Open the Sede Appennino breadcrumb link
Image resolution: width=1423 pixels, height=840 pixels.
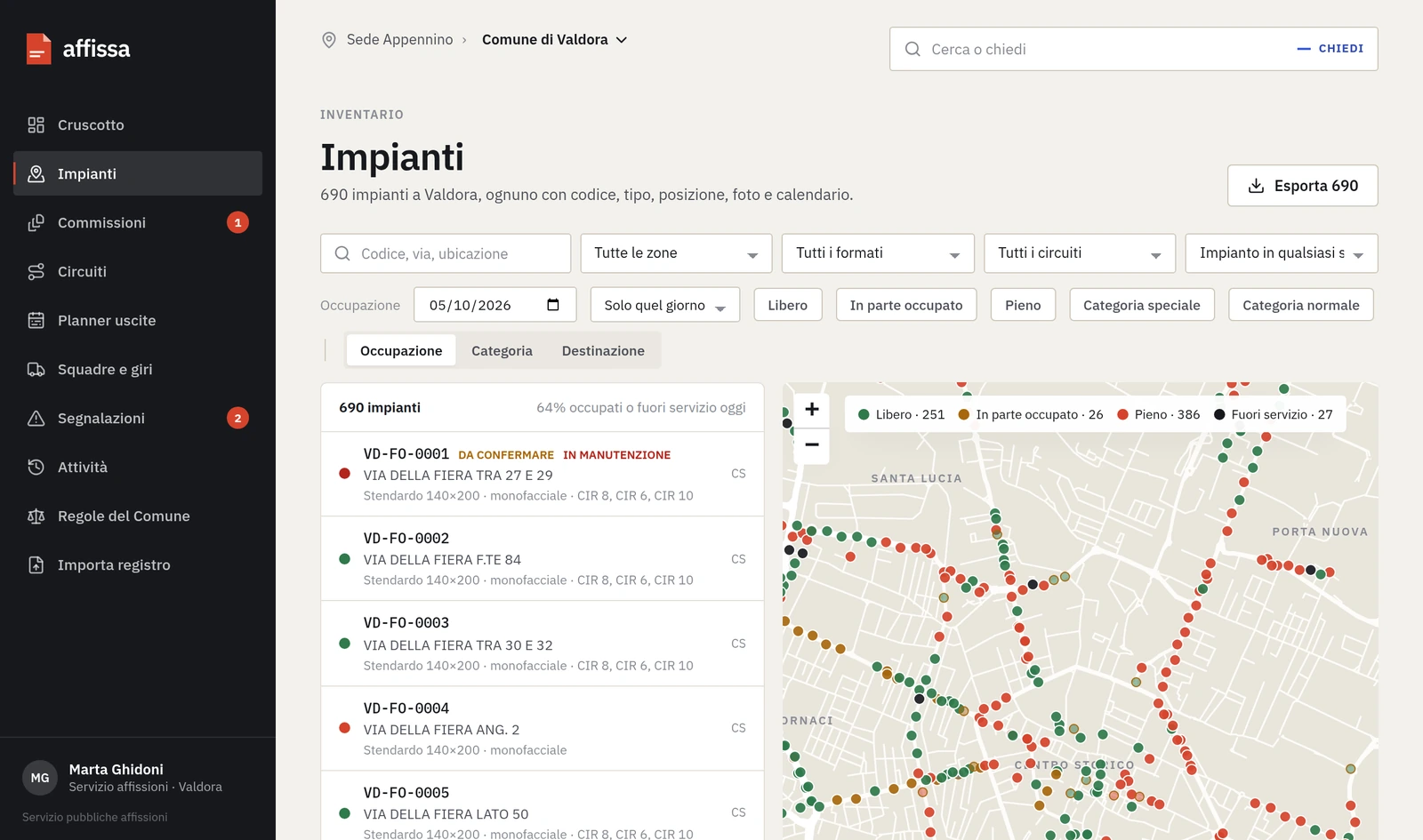[x=400, y=40]
